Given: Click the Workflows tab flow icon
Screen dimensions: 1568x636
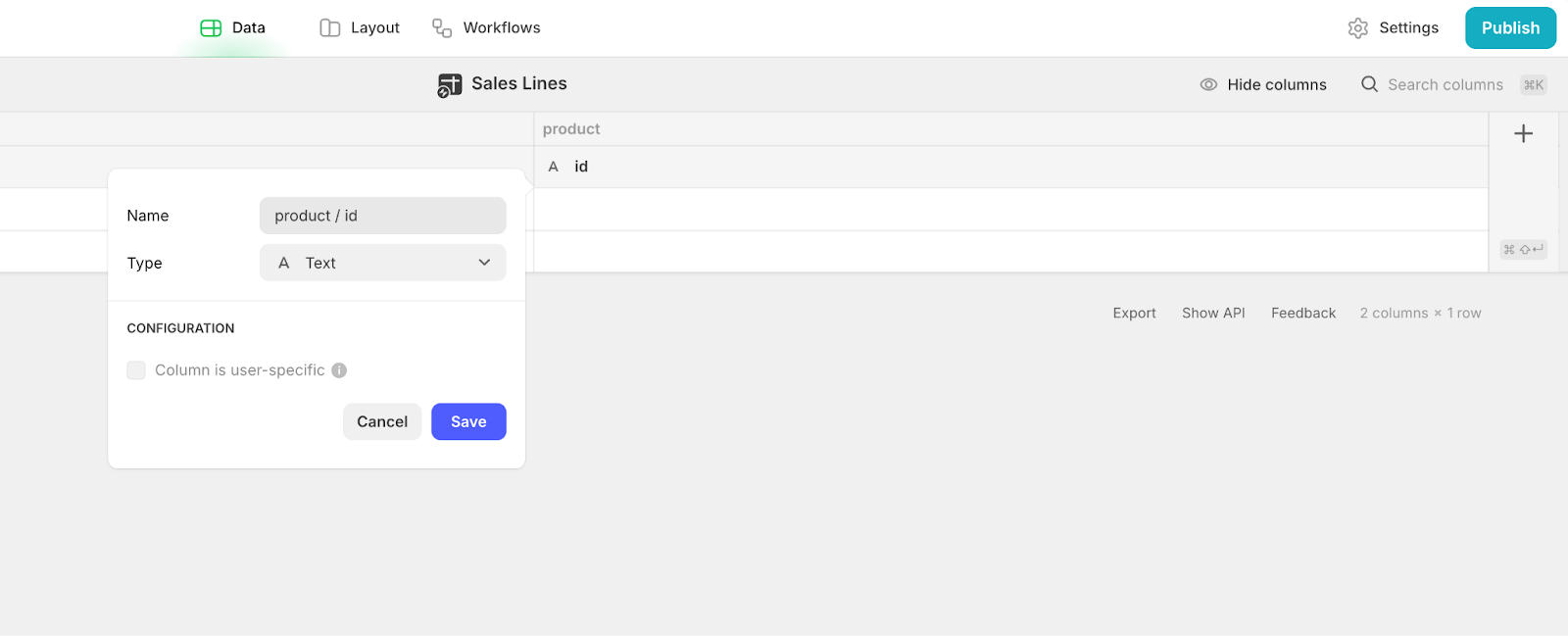Looking at the screenshot, I should click(442, 27).
